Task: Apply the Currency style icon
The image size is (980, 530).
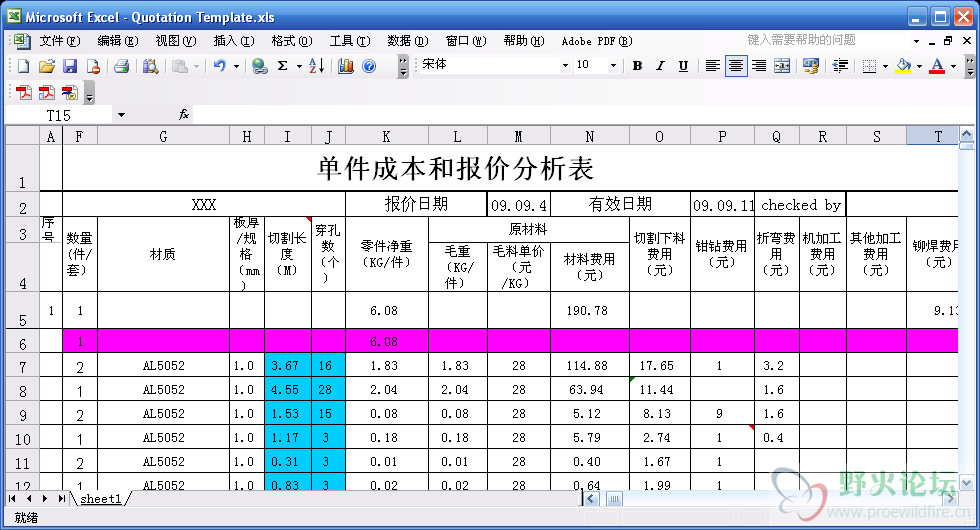Action: pos(811,66)
